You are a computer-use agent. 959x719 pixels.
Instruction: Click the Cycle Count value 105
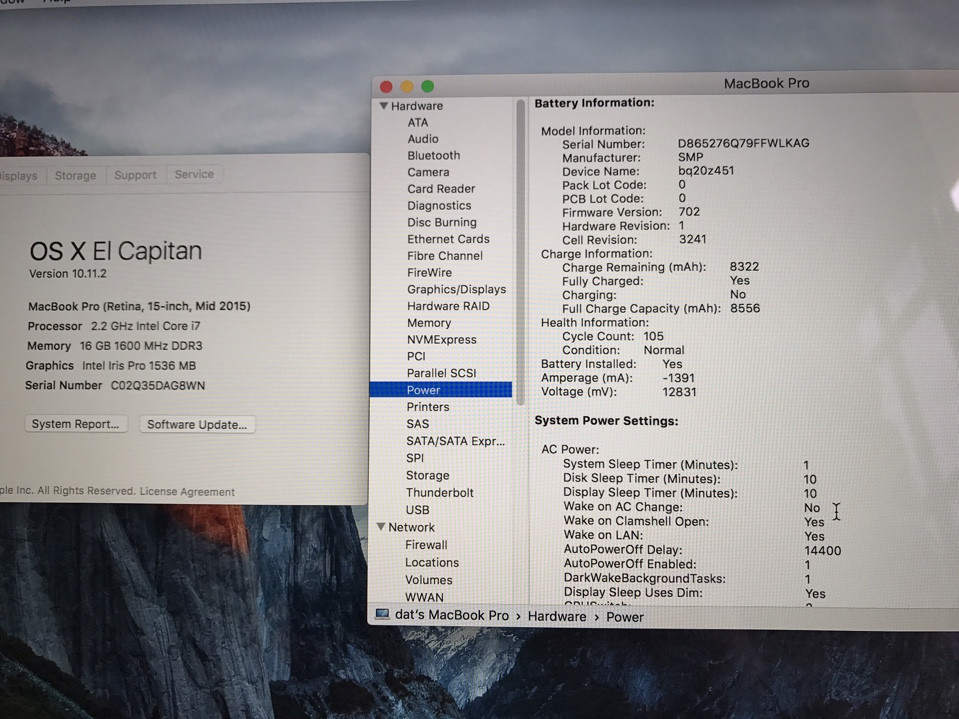point(653,336)
